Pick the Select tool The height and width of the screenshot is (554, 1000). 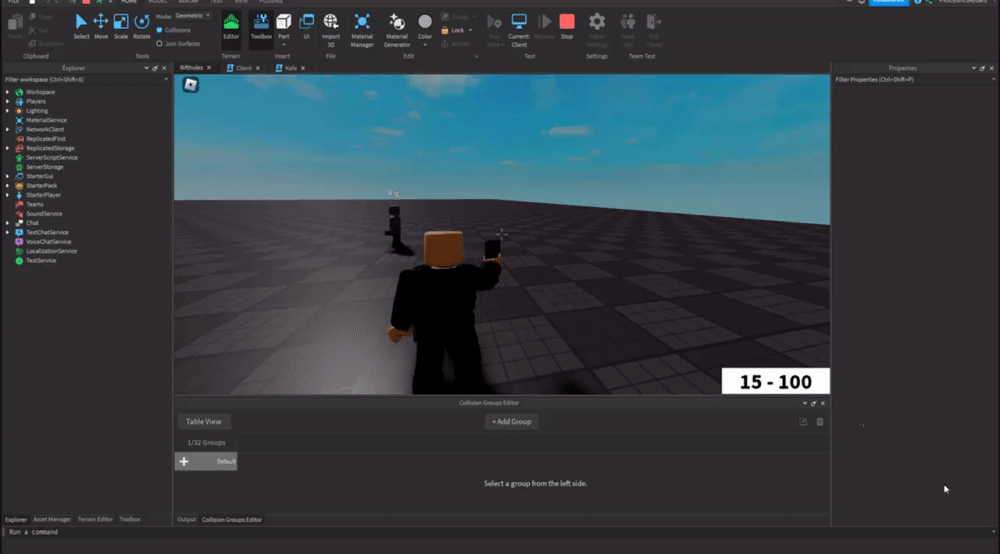pyautogui.click(x=81, y=27)
